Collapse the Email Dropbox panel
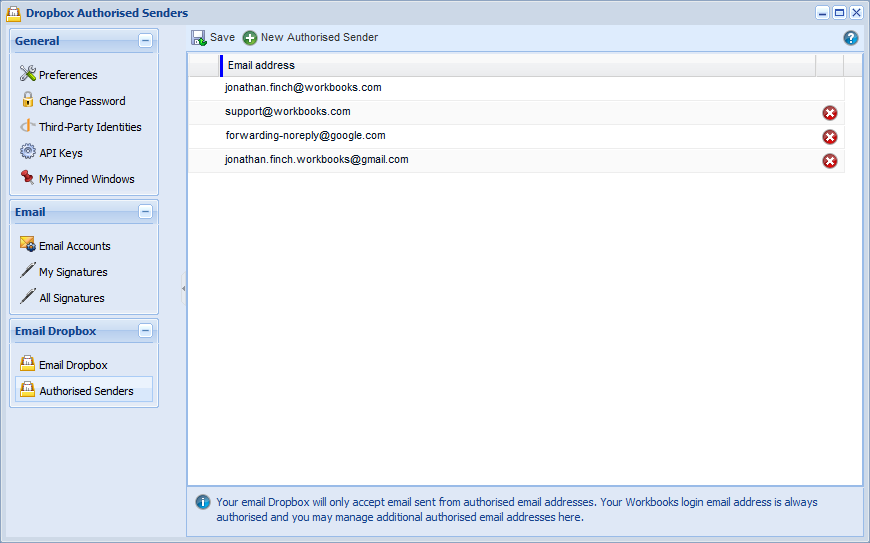This screenshot has height=543, width=870. pyautogui.click(x=145, y=331)
